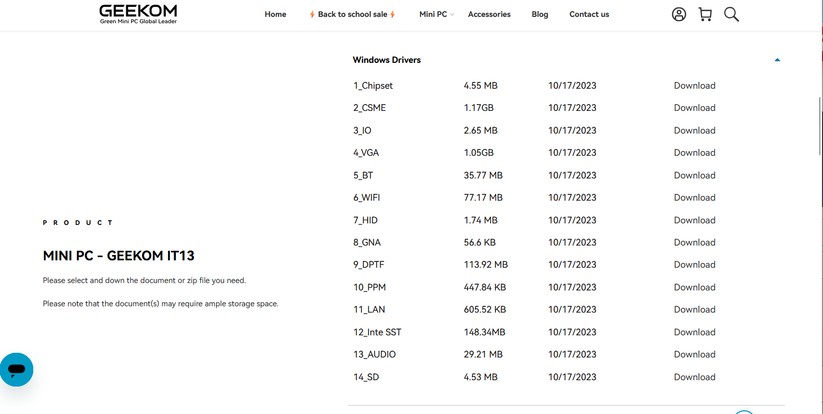Download the 4_VGA driver
Image resolution: width=823 pixels, height=414 pixels.
[694, 153]
